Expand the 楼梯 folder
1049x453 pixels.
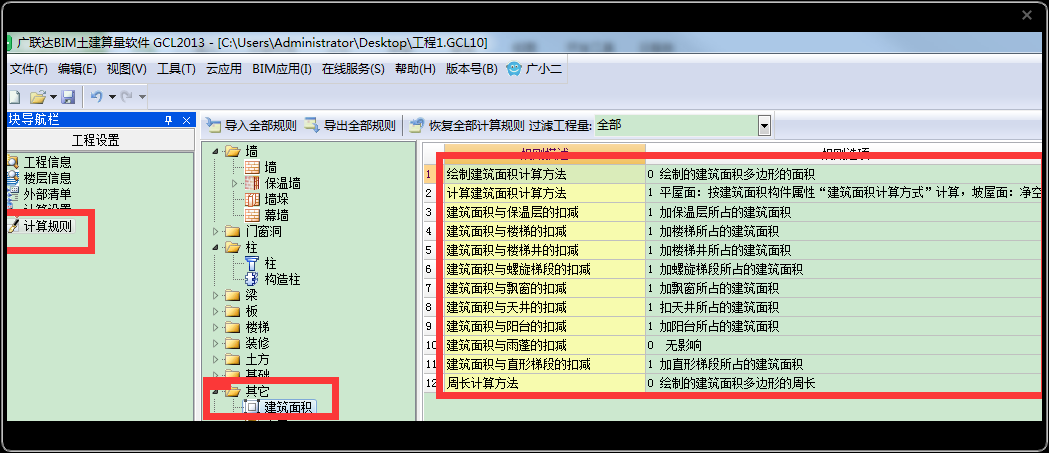[215, 328]
